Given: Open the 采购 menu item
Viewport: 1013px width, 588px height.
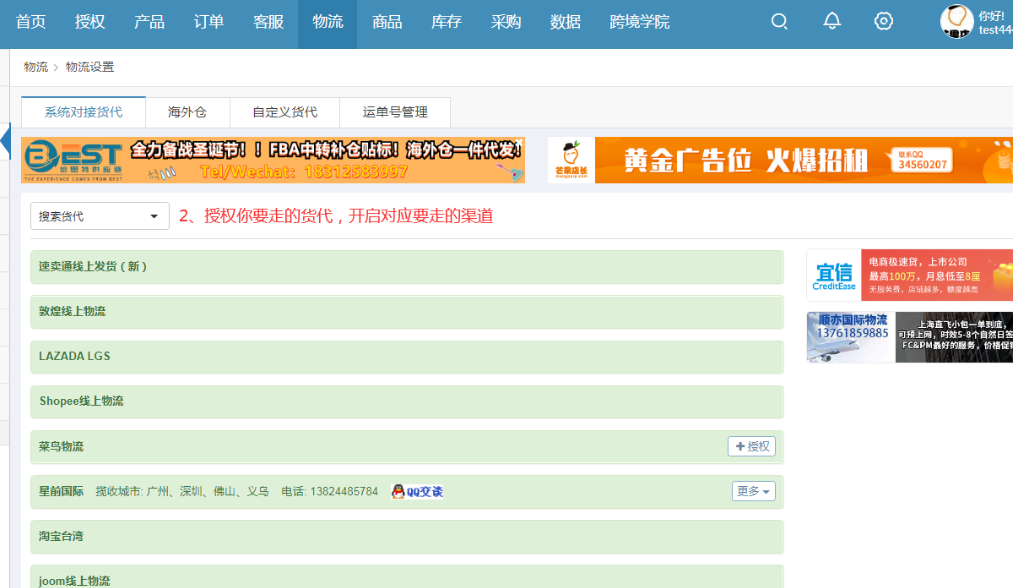Looking at the screenshot, I should pos(506,22).
